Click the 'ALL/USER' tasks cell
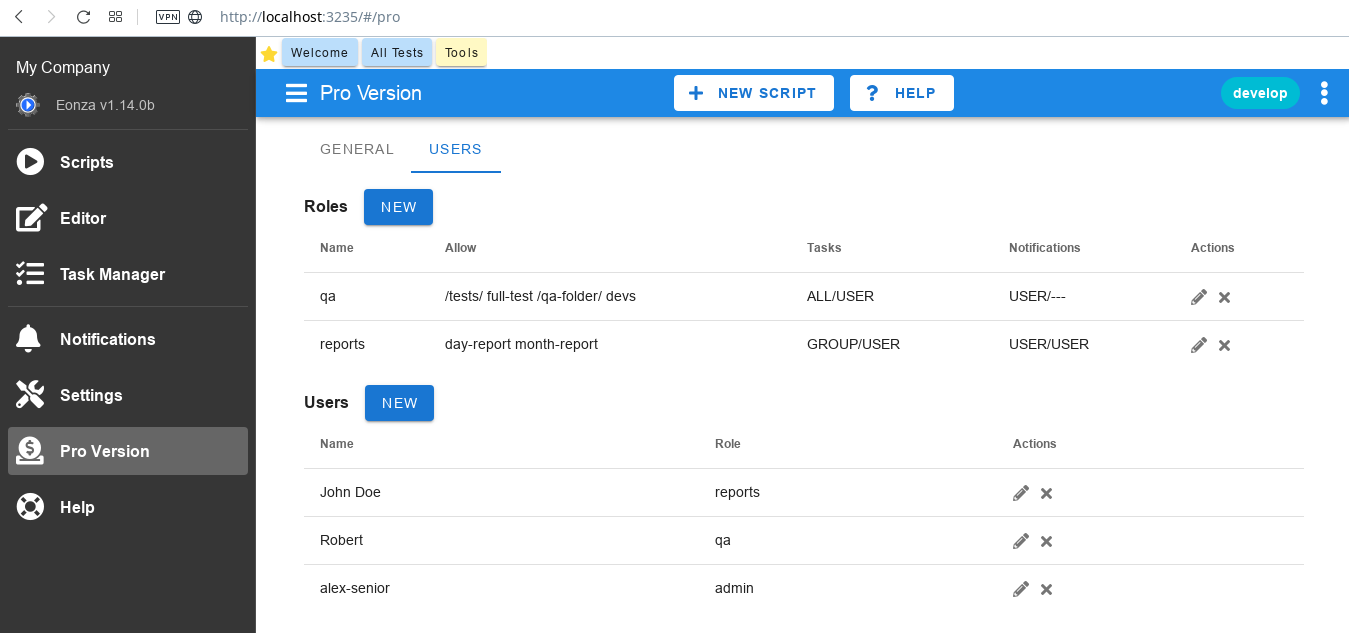Image resolution: width=1349 pixels, height=633 pixels. 841,296
